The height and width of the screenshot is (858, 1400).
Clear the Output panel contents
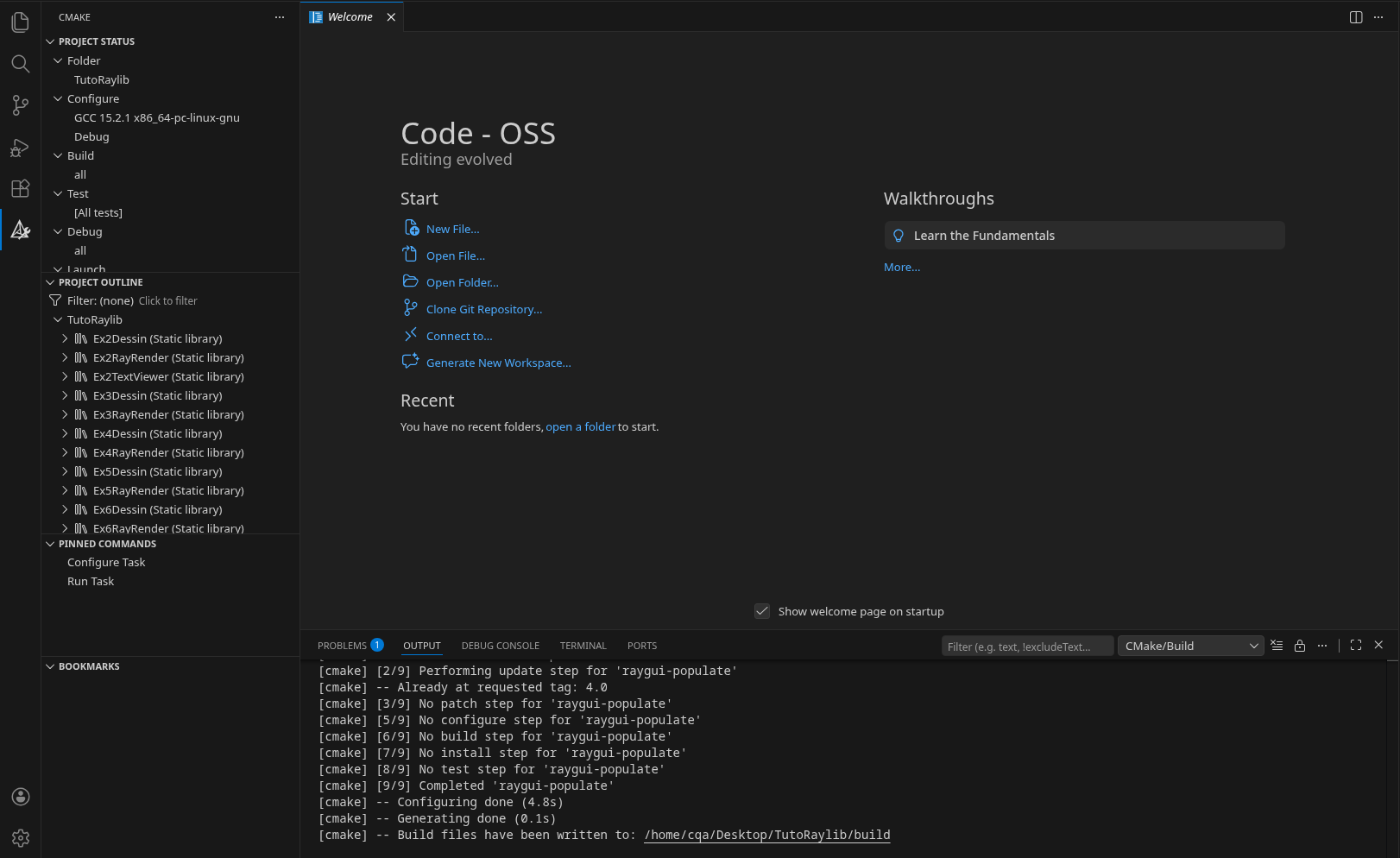tap(1277, 645)
